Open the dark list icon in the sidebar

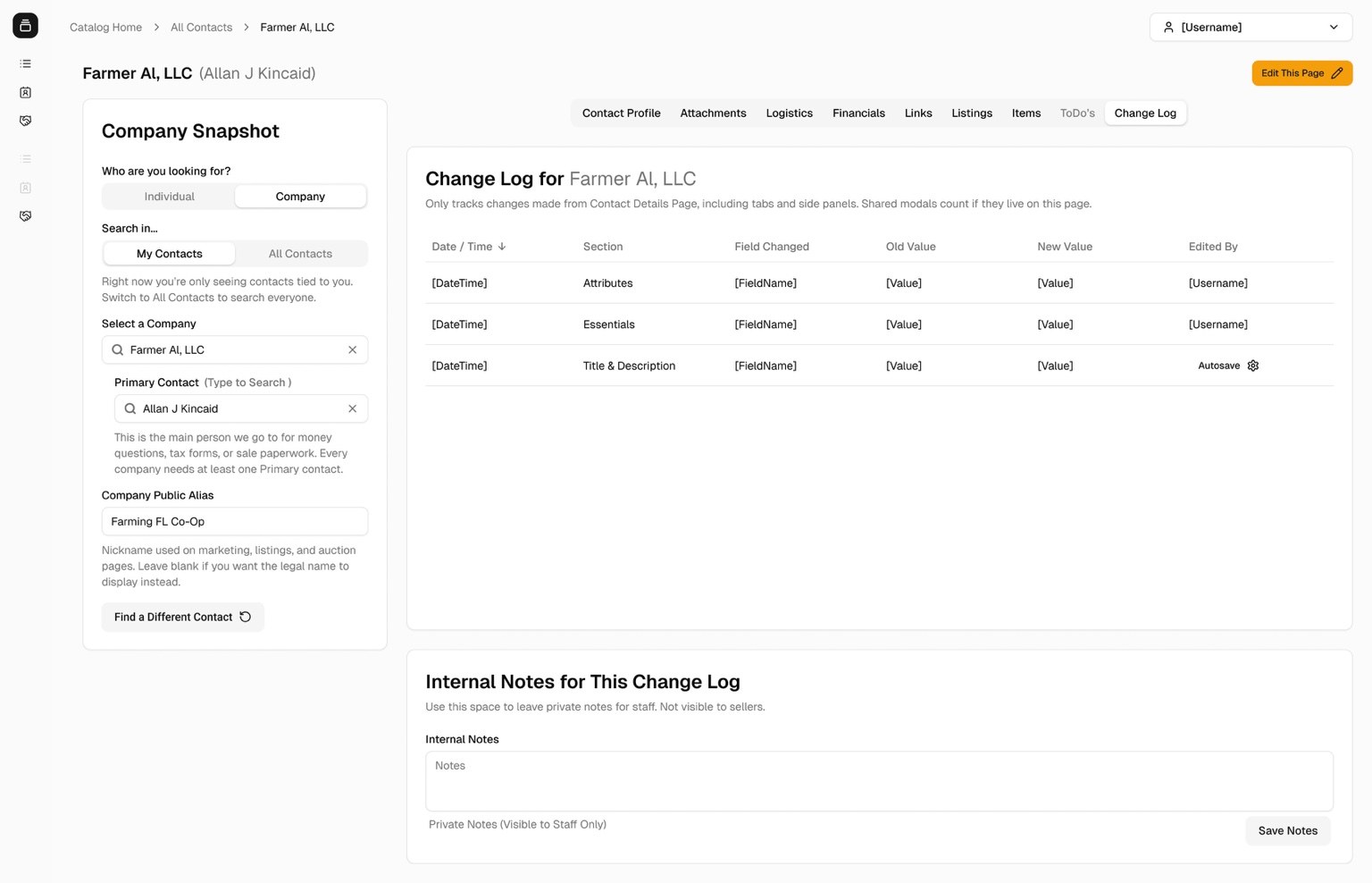26,63
